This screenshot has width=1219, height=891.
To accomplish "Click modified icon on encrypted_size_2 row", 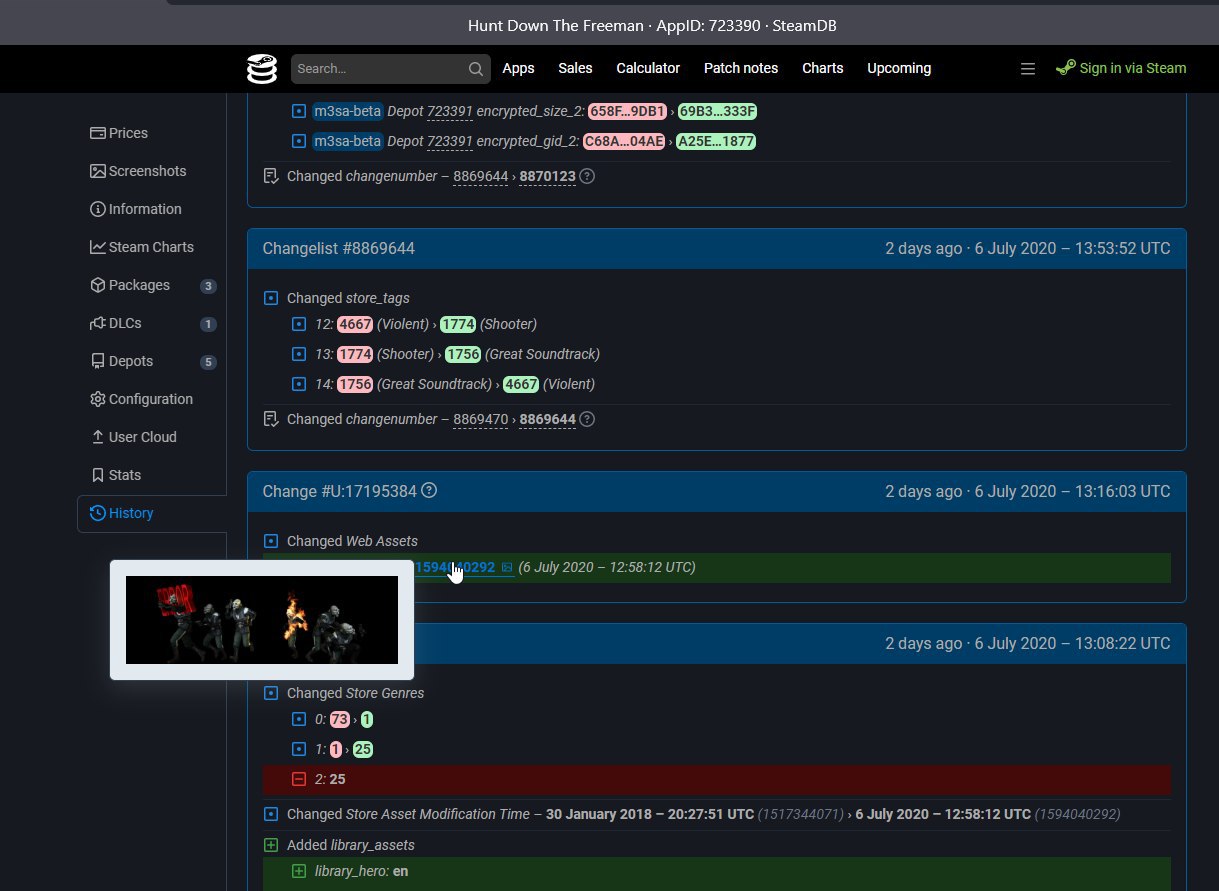I will (299, 111).
